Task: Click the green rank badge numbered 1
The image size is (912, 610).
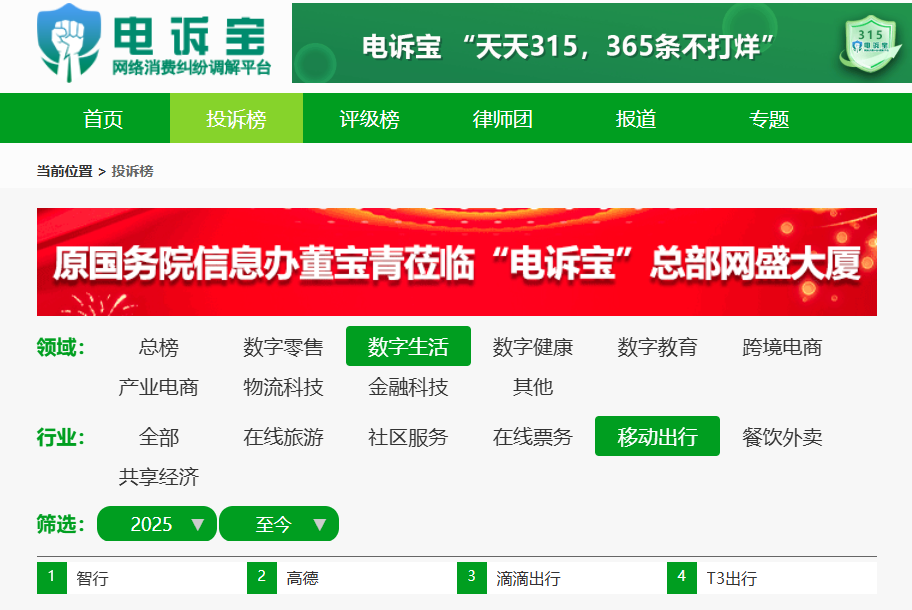Action: coord(52,577)
